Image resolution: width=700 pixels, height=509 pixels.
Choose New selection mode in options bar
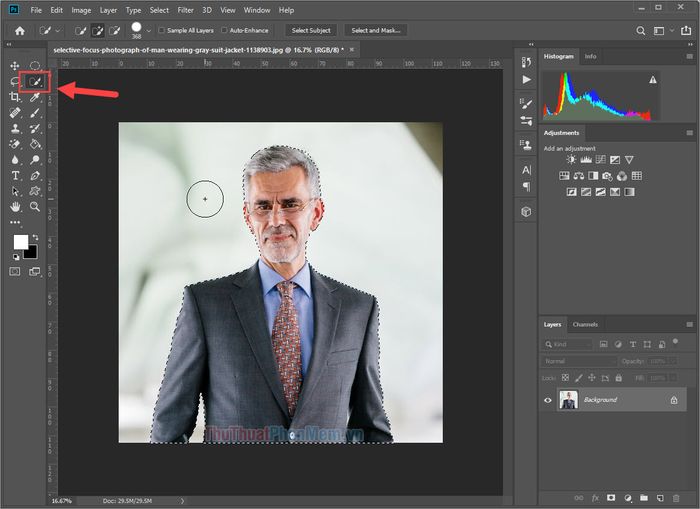[x=80, y=31]
